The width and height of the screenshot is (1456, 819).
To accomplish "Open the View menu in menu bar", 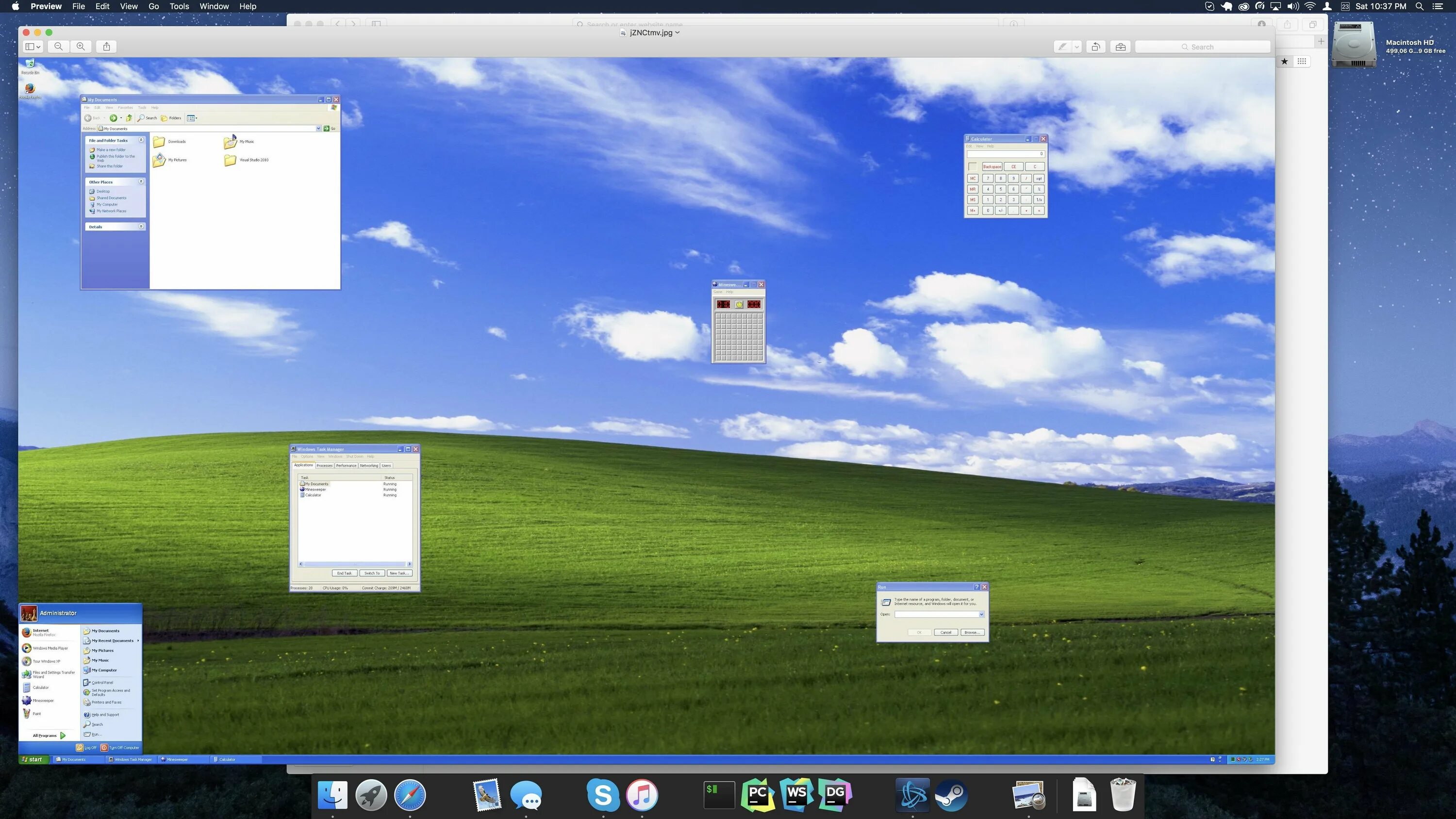I will tap(128, 6).
